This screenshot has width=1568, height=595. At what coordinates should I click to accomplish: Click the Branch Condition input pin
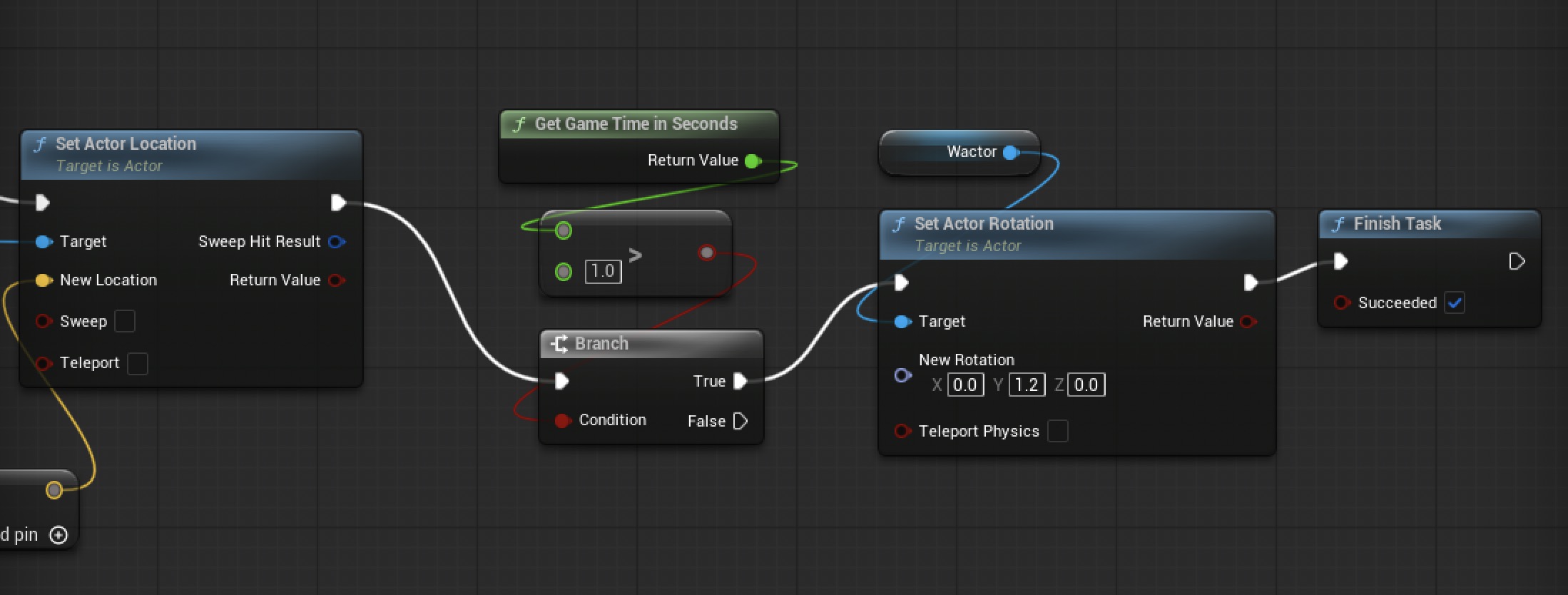click(x=563, y=421)
